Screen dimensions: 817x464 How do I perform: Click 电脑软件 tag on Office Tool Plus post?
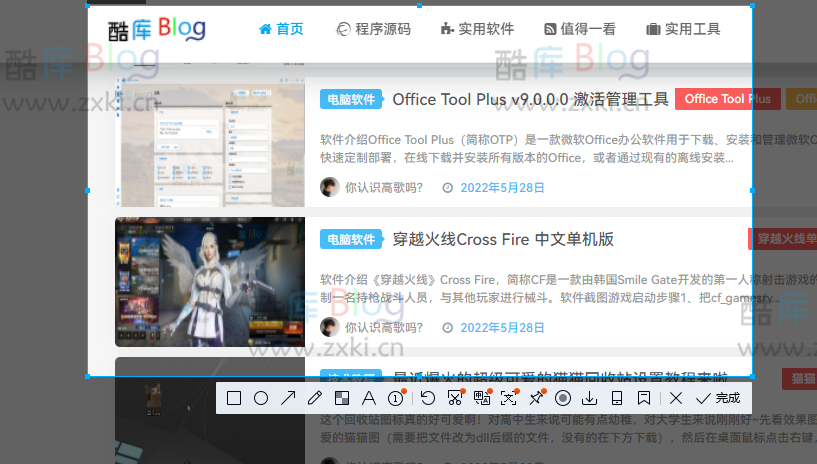pyautogui.click(x=351, y=99)
